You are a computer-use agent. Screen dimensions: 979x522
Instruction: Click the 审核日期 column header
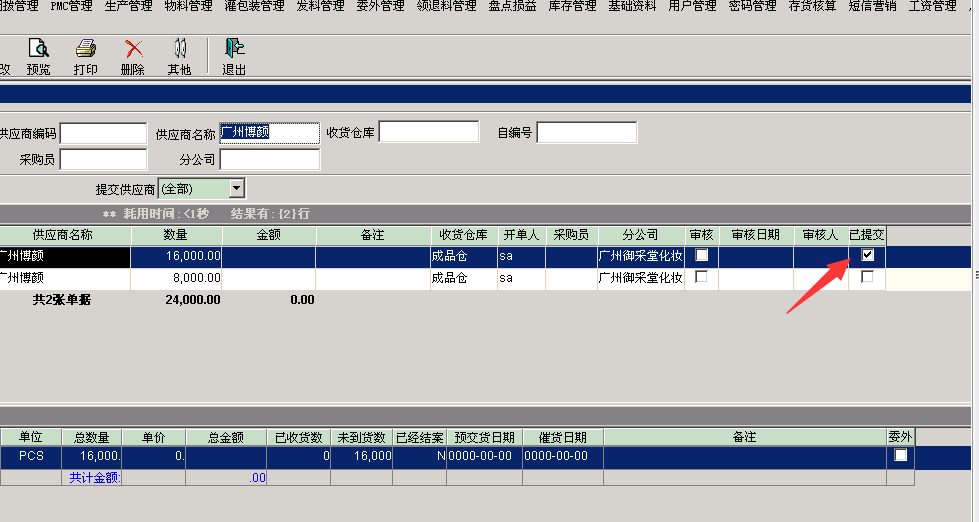tap(755, 235)
